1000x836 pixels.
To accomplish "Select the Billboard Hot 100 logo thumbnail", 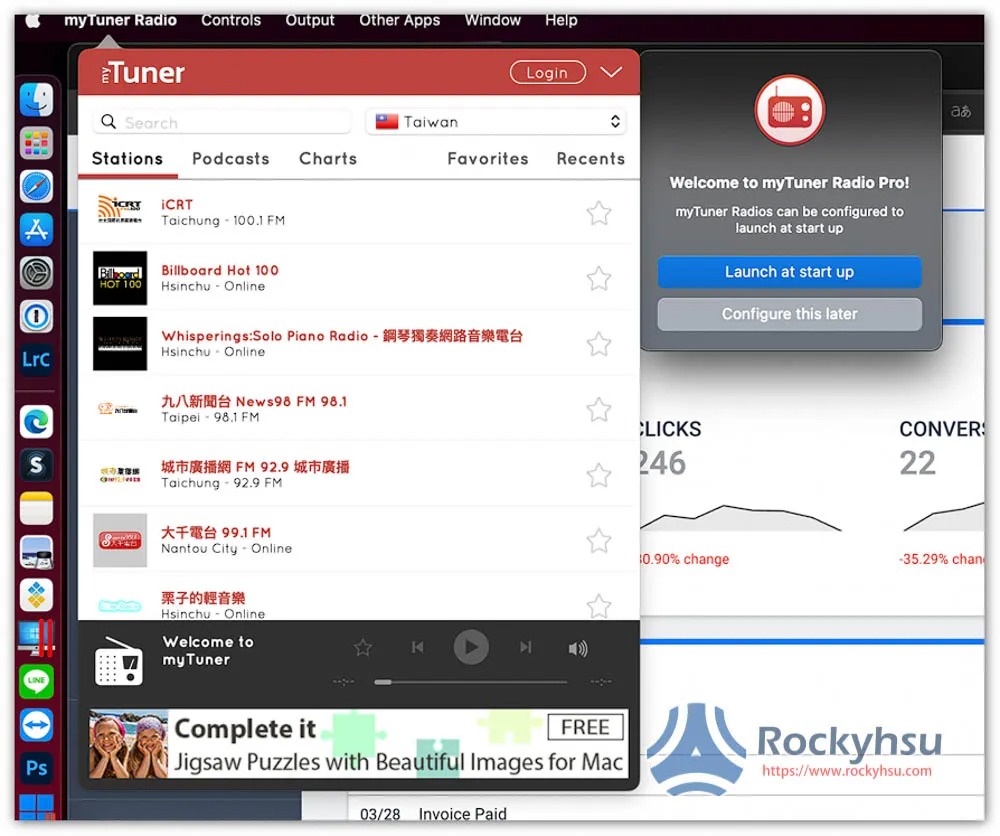I will pyautogui.click(x=120, y=278).
